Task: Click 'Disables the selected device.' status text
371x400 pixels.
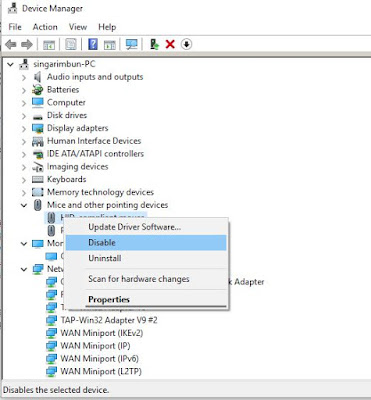Action: [56, 390]
